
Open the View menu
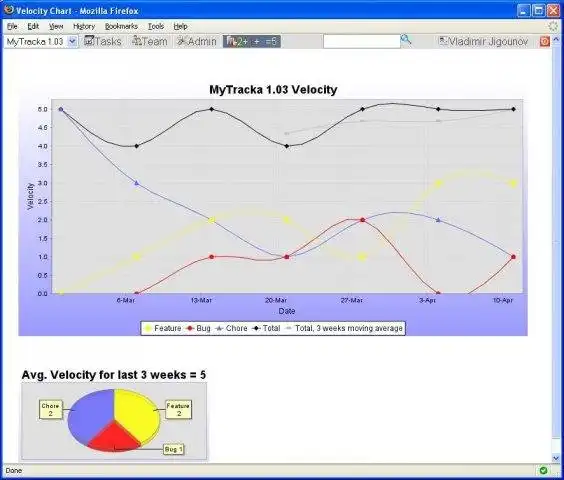(x=56, y=26)
